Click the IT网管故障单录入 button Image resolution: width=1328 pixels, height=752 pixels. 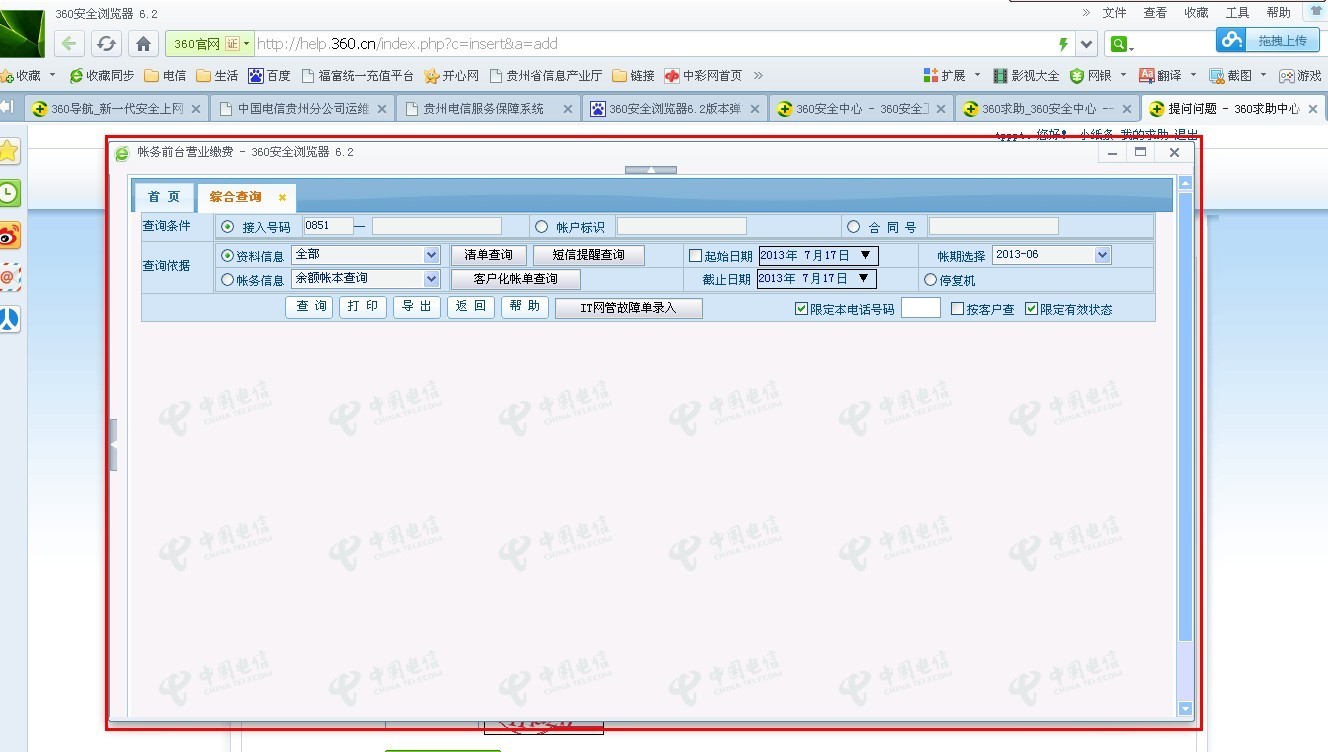[x=628, y=309]
